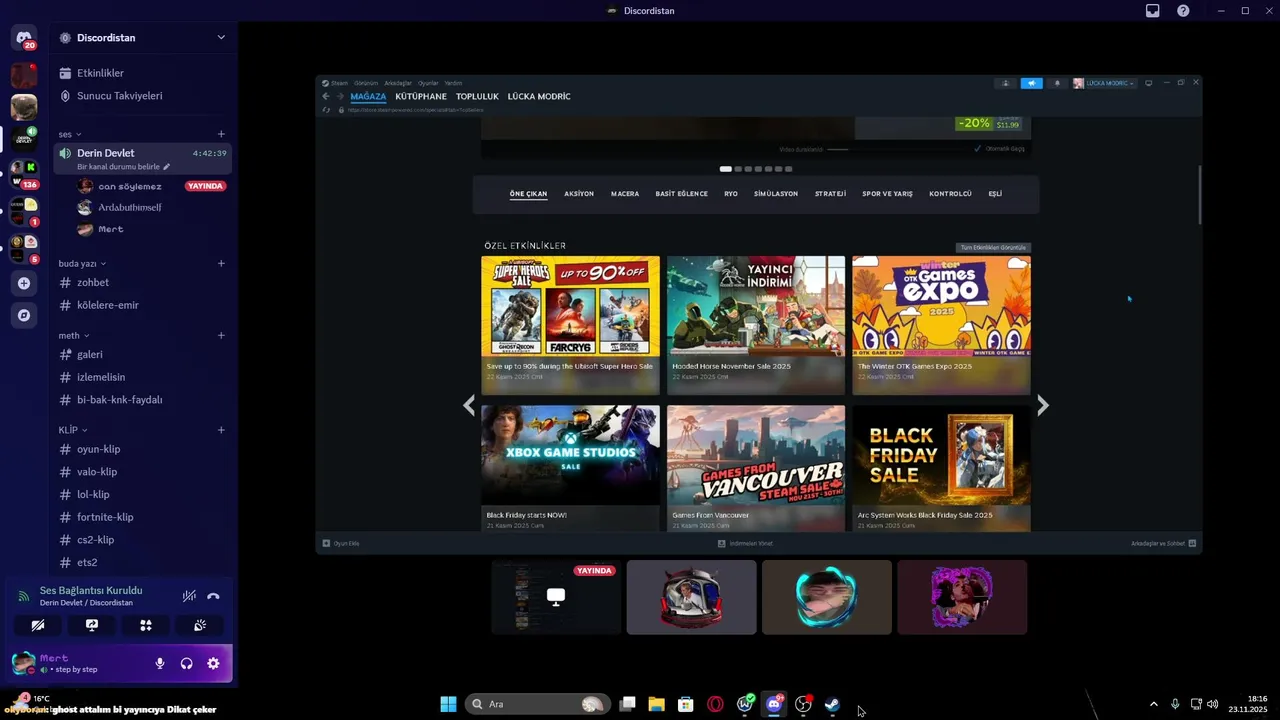Show next special events in Steam

point(1043,405)
